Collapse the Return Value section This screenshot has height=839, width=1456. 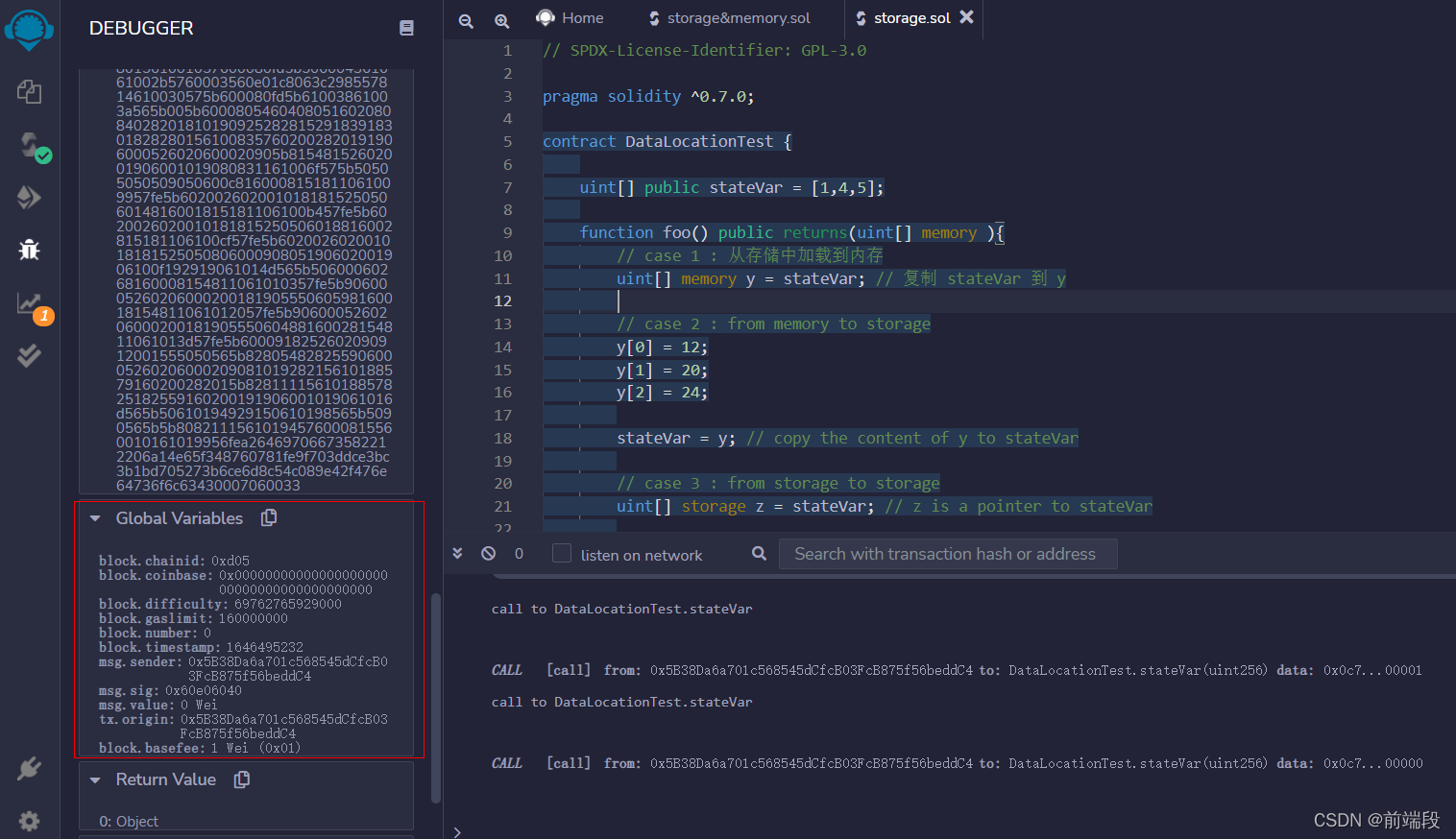(95, 780)
